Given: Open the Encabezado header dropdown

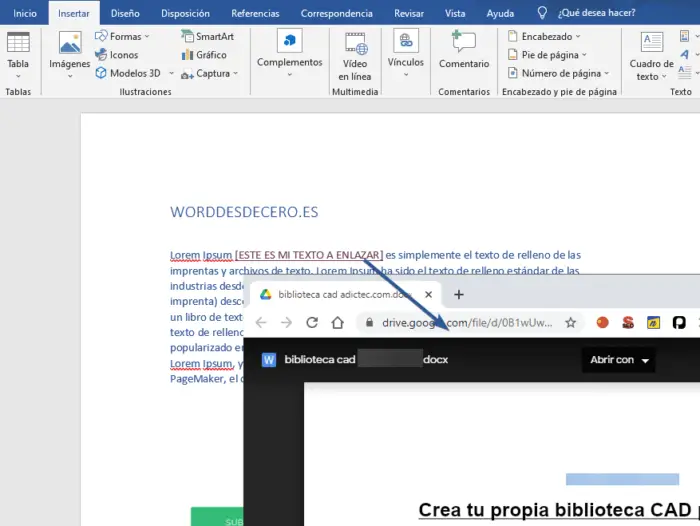Looking at the screenshot, I should point(544,36).
